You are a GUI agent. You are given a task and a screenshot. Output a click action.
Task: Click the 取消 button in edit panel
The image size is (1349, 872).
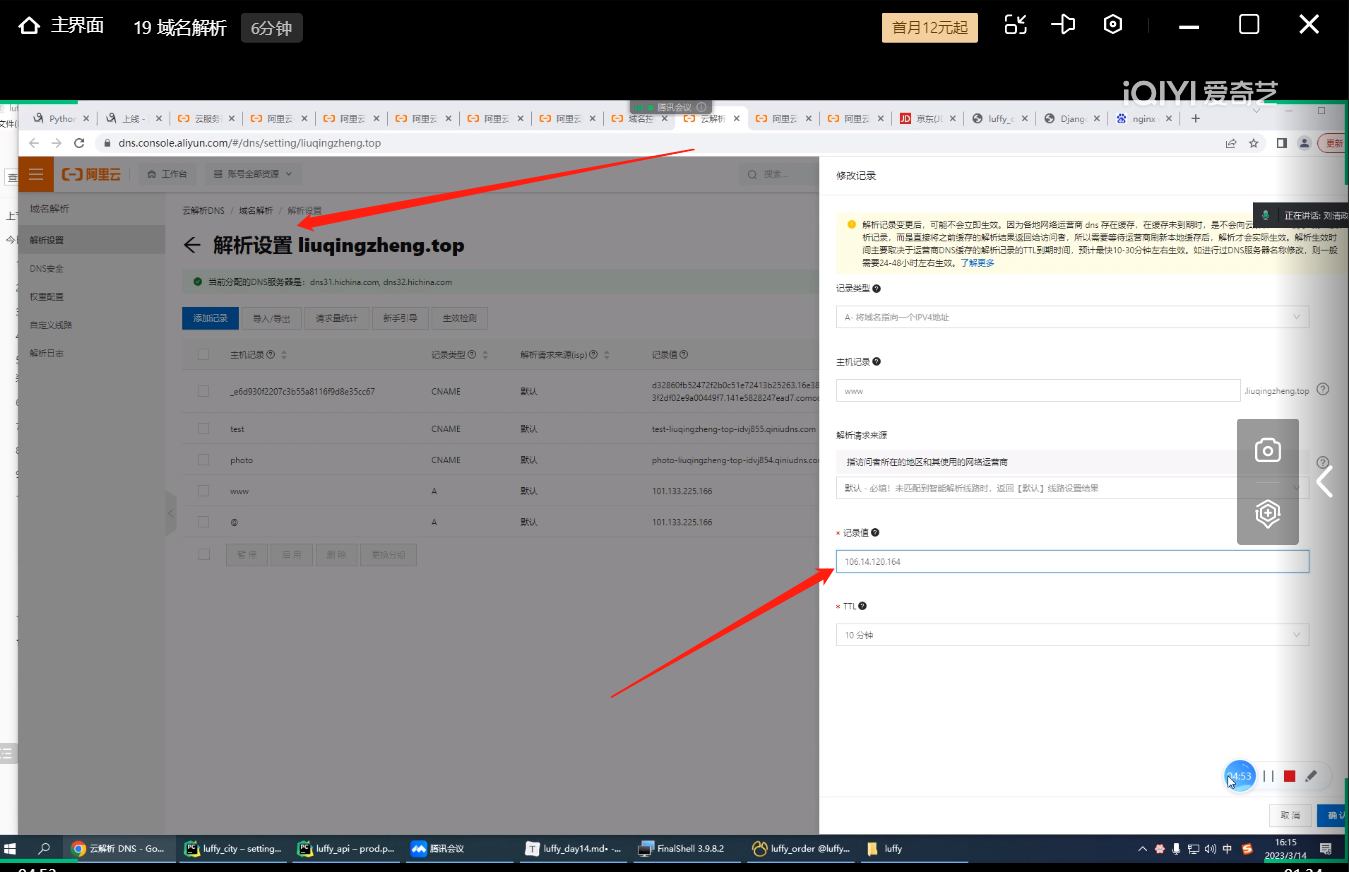pyautogui.click(x=1290, y=815)
